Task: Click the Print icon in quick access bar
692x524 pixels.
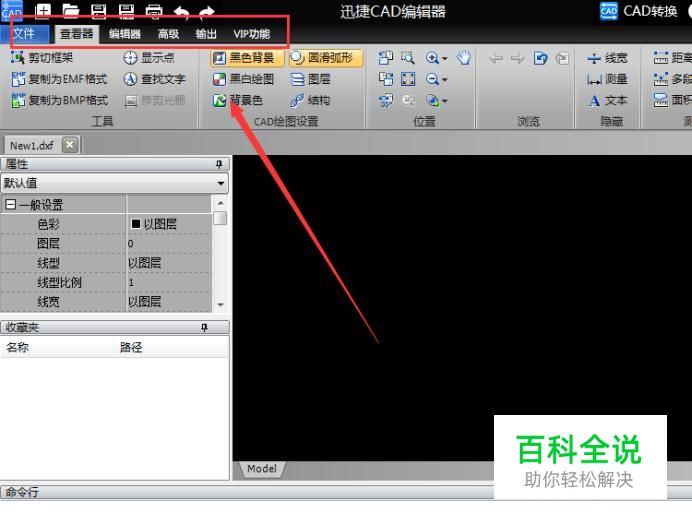Action: point(154,11)
